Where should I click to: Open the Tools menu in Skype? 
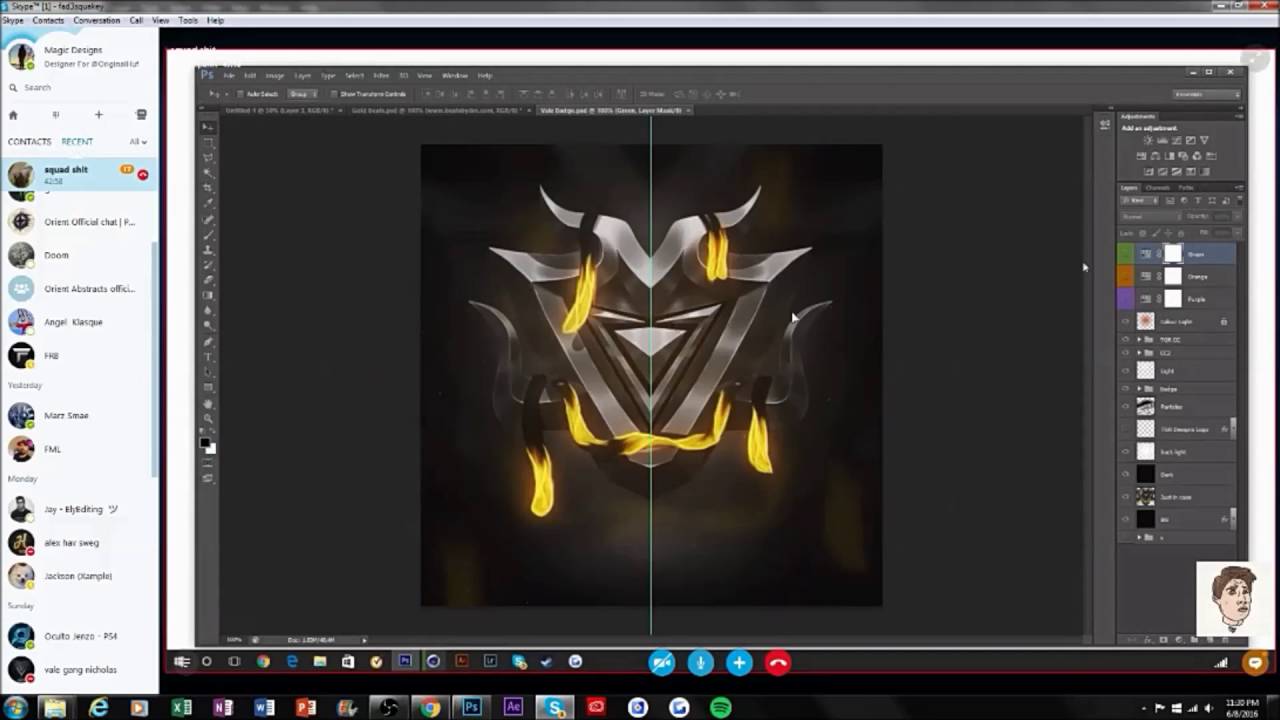(188, 20)
